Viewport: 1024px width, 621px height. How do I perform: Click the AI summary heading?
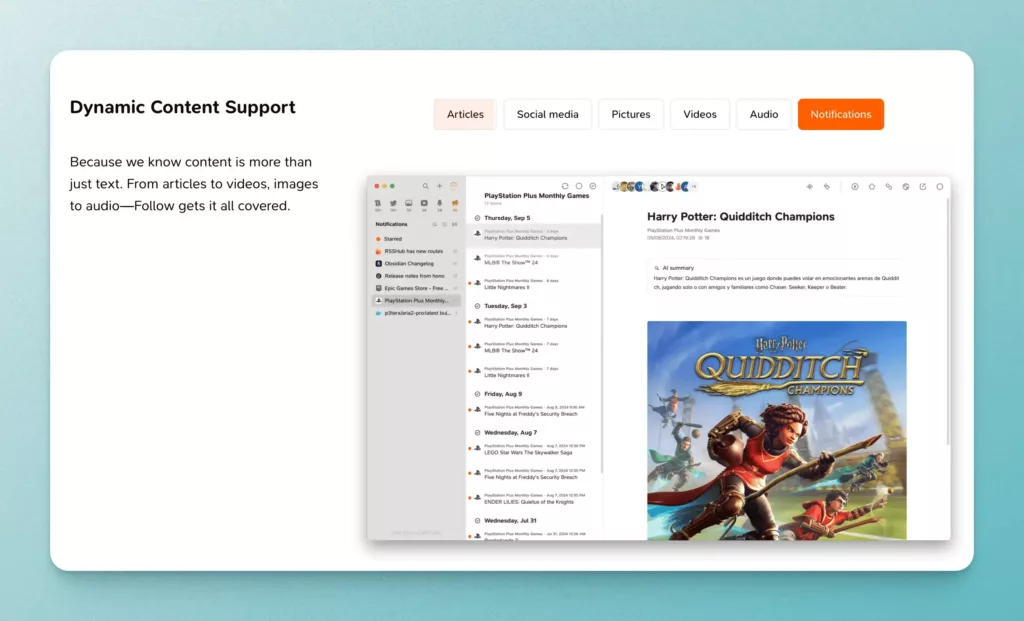pos(678,268)
